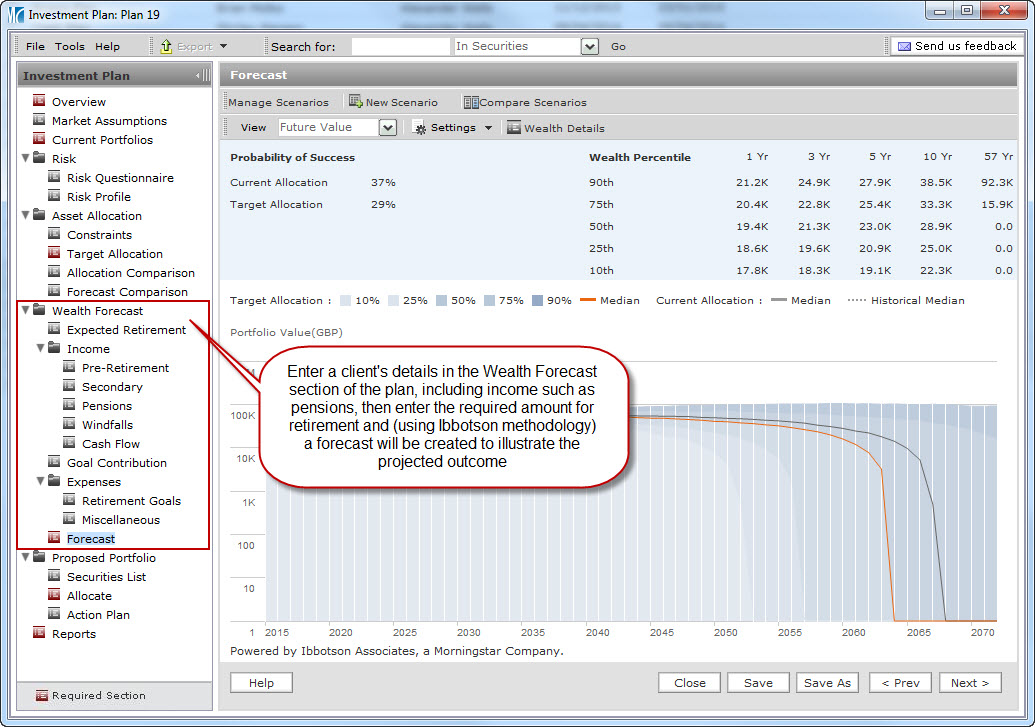Open Manage Scenarios
This screenshot has height=727, width=1035.
coord(278,102)
